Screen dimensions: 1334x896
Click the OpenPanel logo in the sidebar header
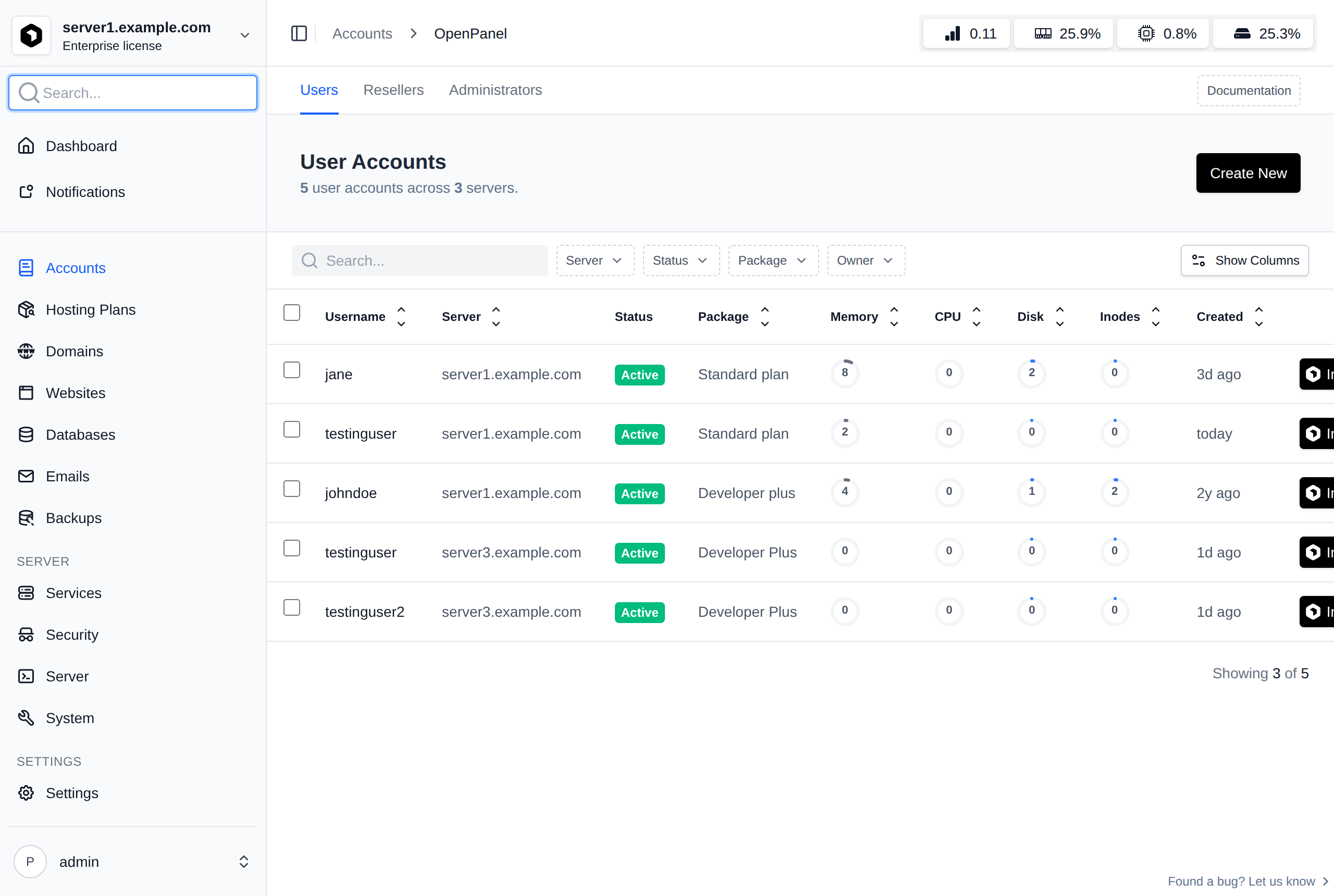pos(31,35)
